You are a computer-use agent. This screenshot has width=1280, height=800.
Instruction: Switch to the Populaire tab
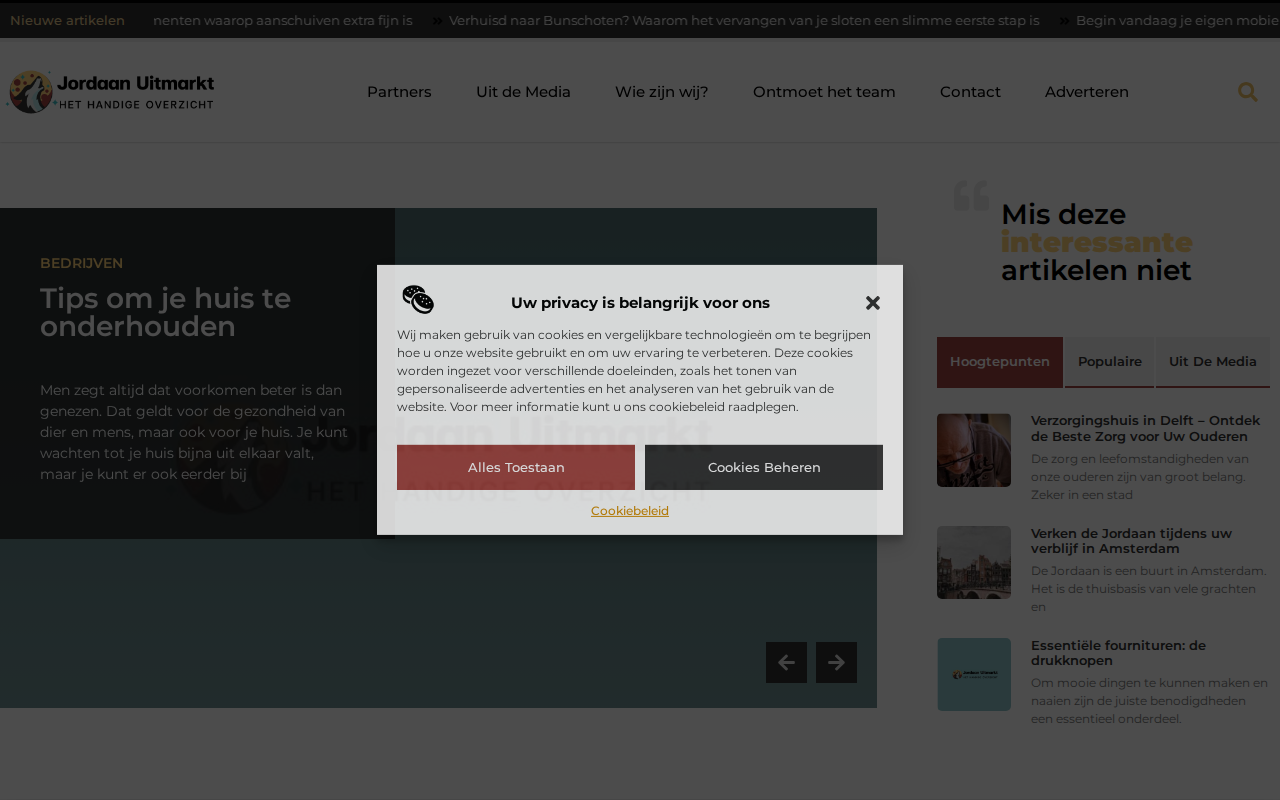coord(1110,362)
